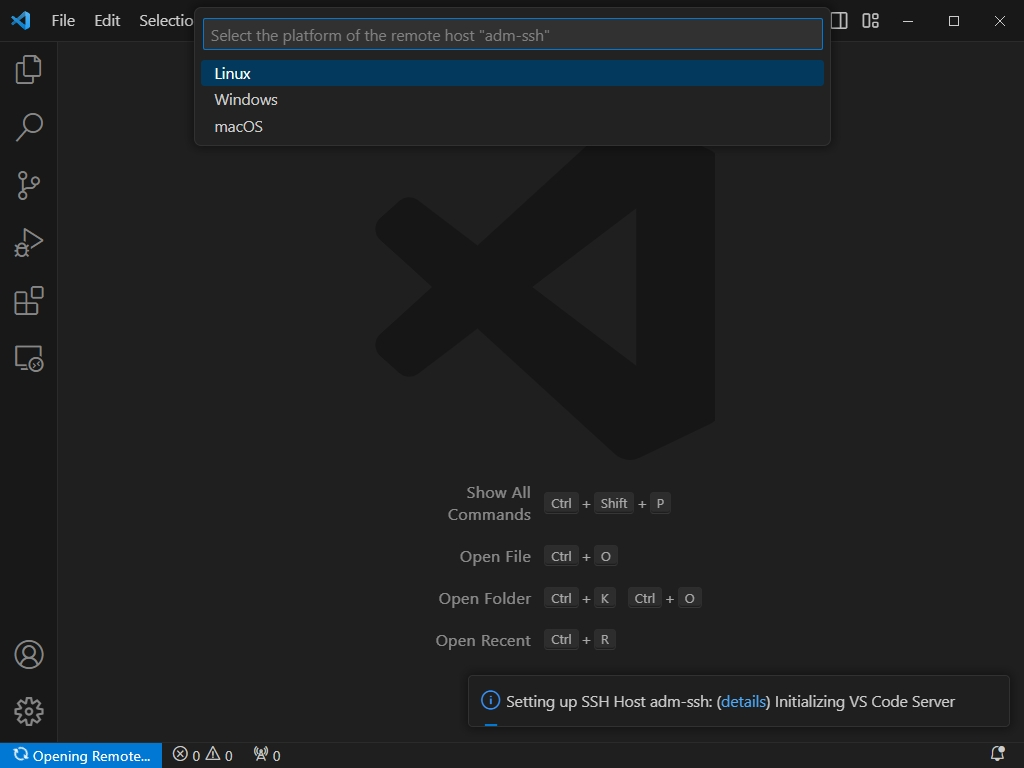This screenshot has width=1024, height=768.
Task: Open the Remote Explorer view
Action: coord(28,359)
